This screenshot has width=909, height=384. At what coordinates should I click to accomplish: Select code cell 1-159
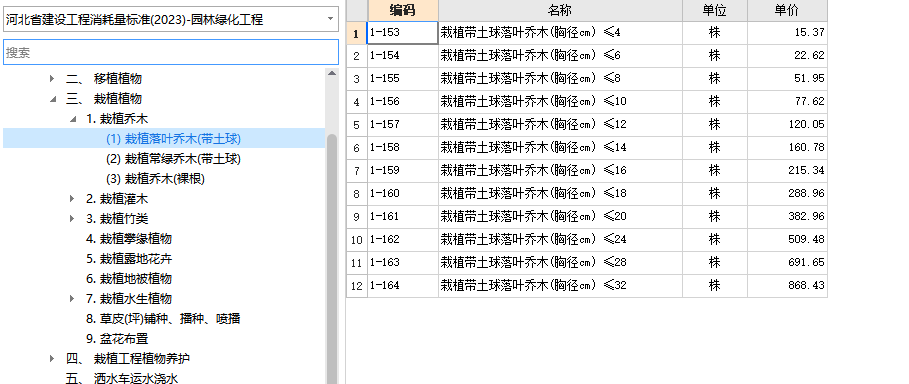403,171
